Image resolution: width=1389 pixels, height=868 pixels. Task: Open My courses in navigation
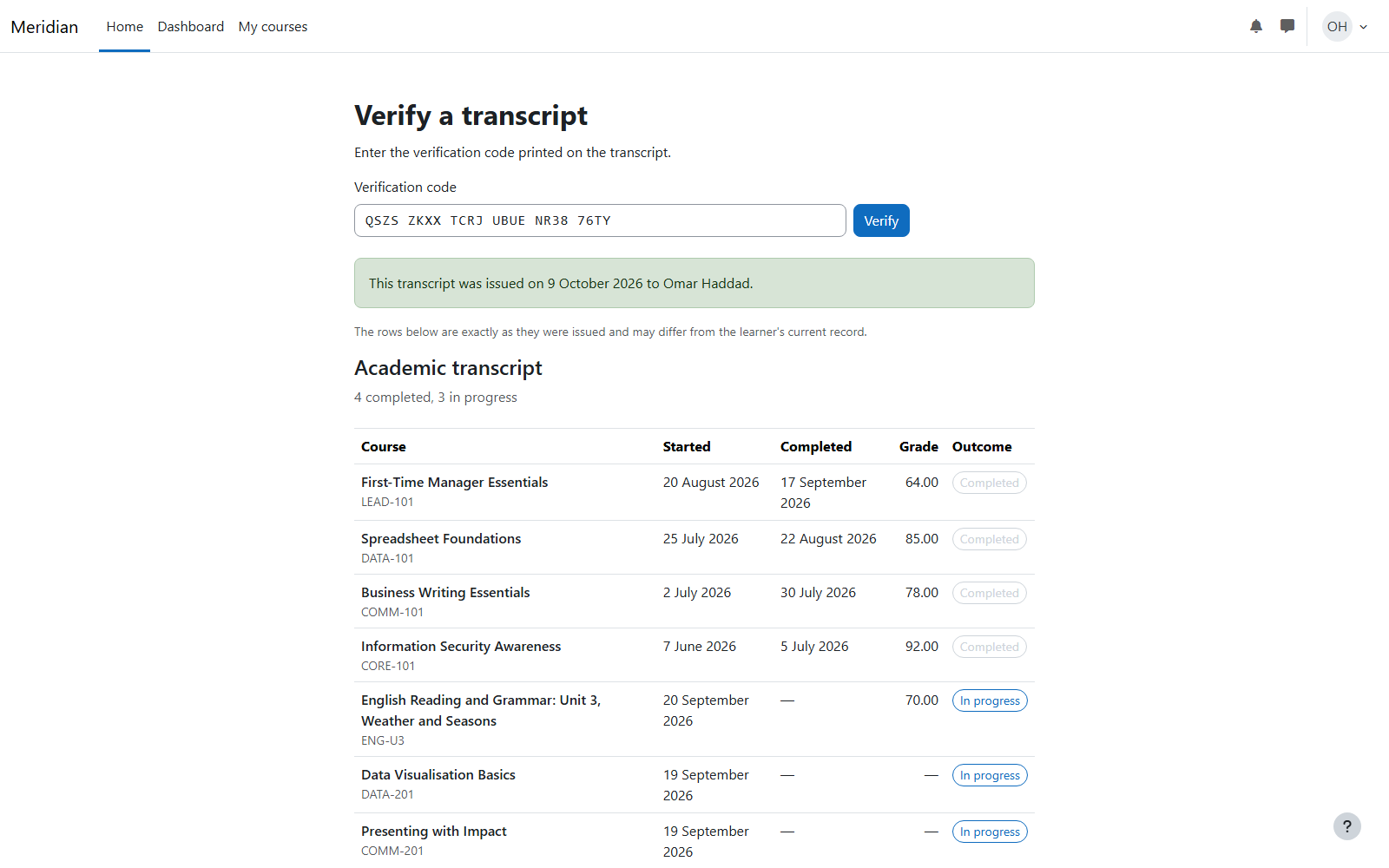(x=273, y=27)
